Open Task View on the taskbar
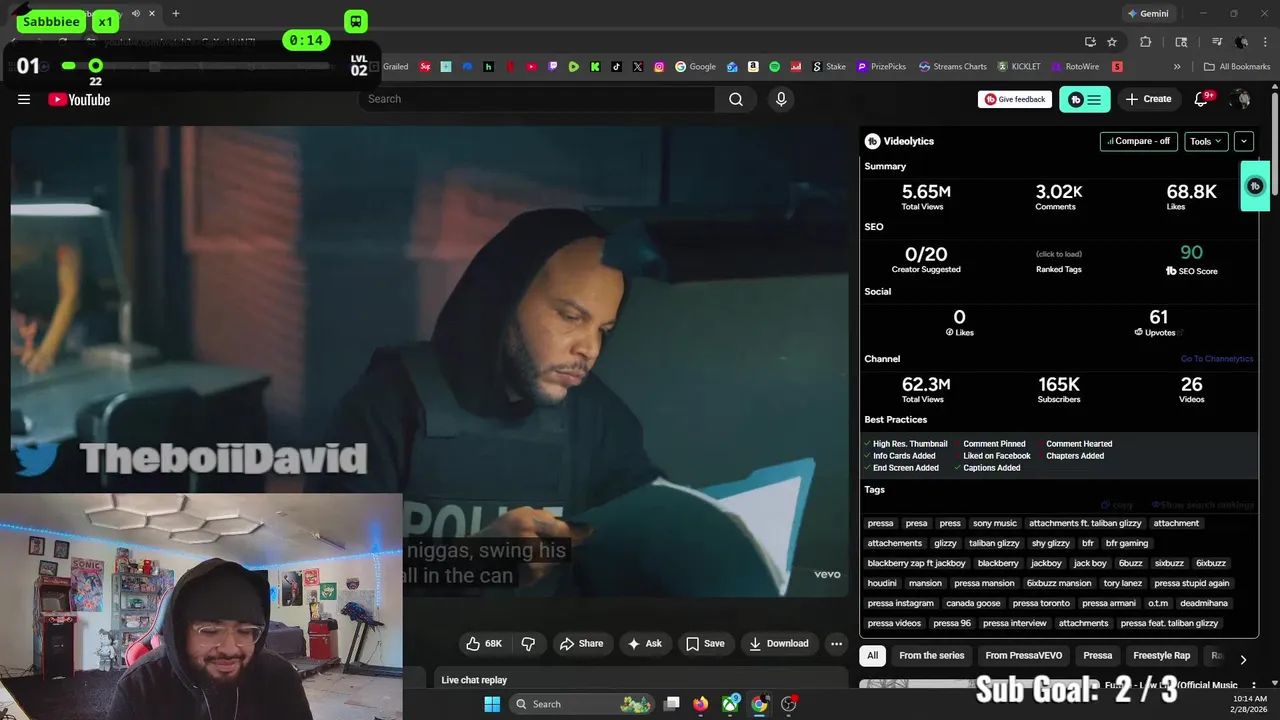Viewport: 1280px width, 720px height. (x=672, y=704)
